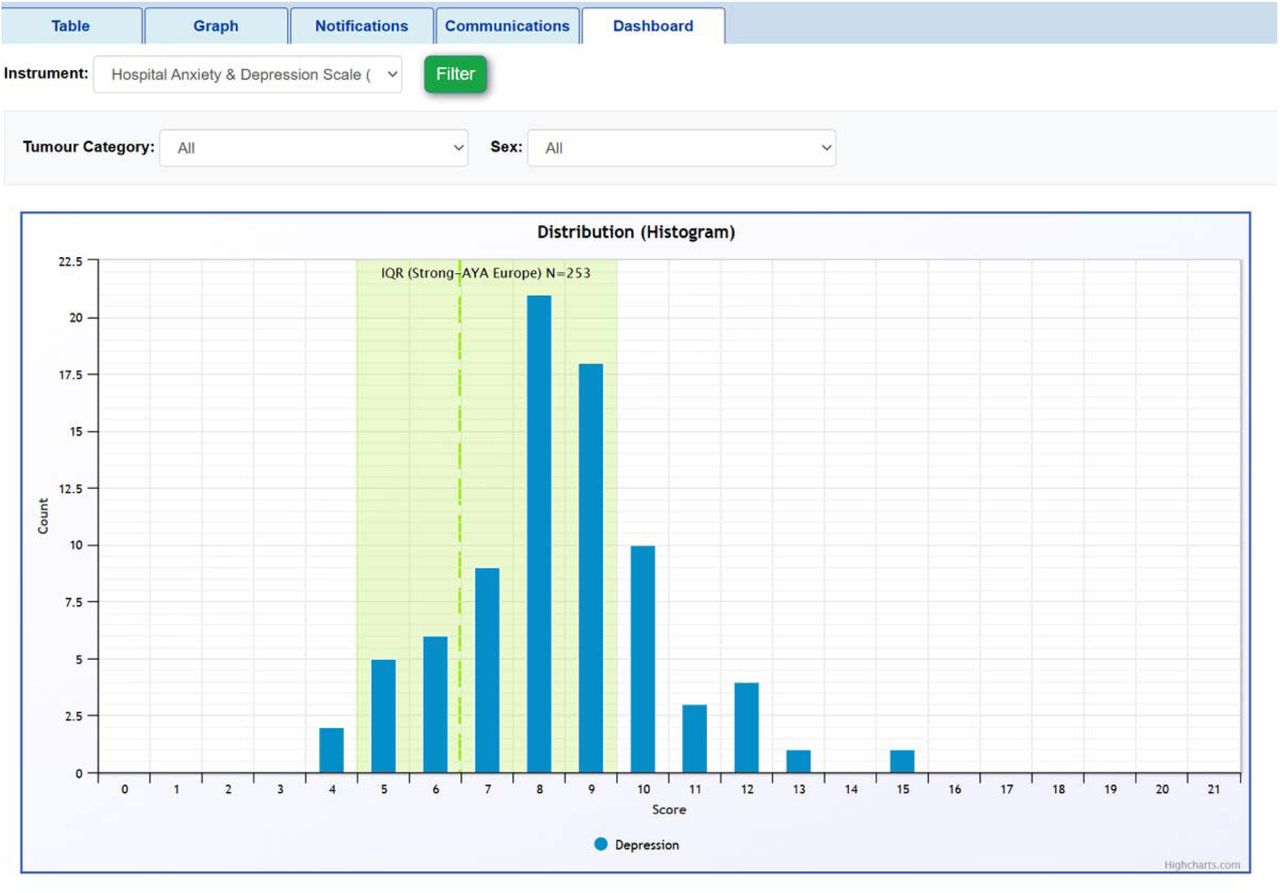Click the histogram bar for score 12
The image size is (1280, 893).
(x=747, y=728)
